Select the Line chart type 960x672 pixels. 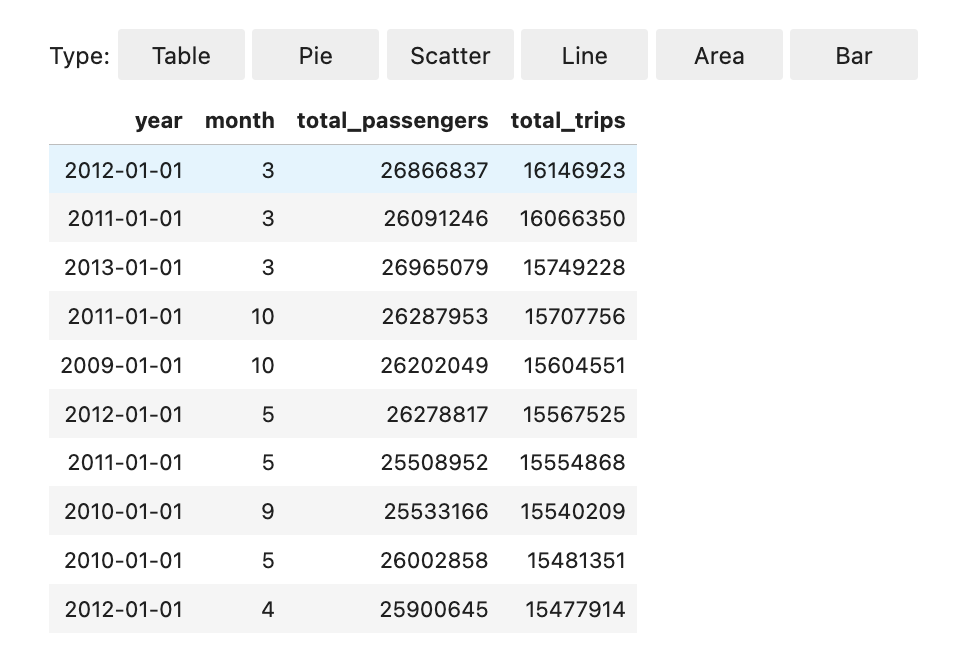click(x=584, y=55)
